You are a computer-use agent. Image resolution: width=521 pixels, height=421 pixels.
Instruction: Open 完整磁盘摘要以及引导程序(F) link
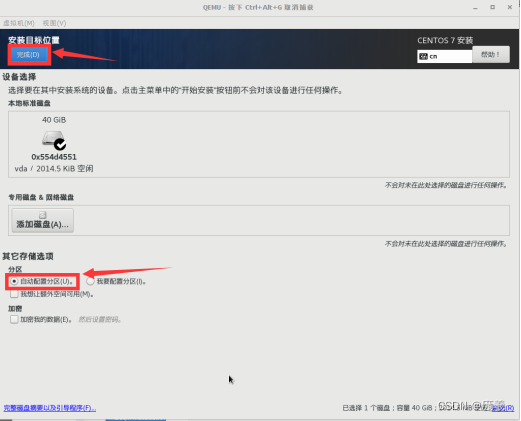click(50, 408)
